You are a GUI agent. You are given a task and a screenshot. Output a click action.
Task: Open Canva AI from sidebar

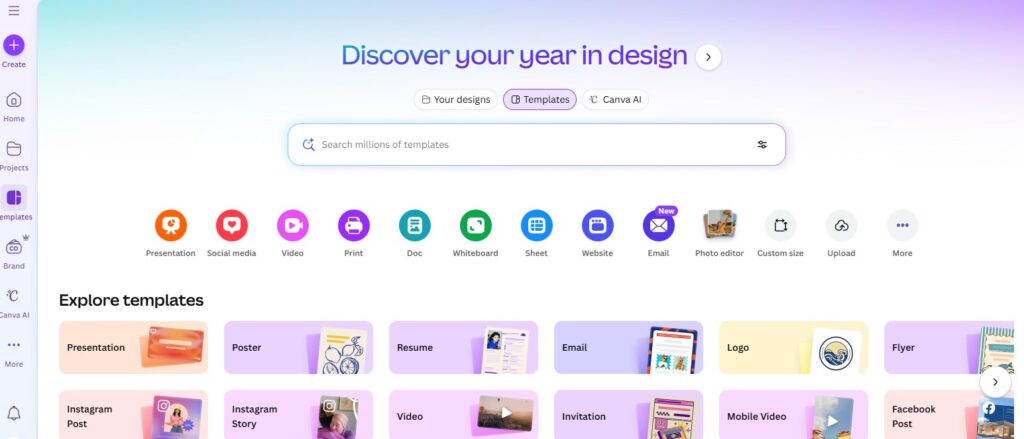pos(14,302)
